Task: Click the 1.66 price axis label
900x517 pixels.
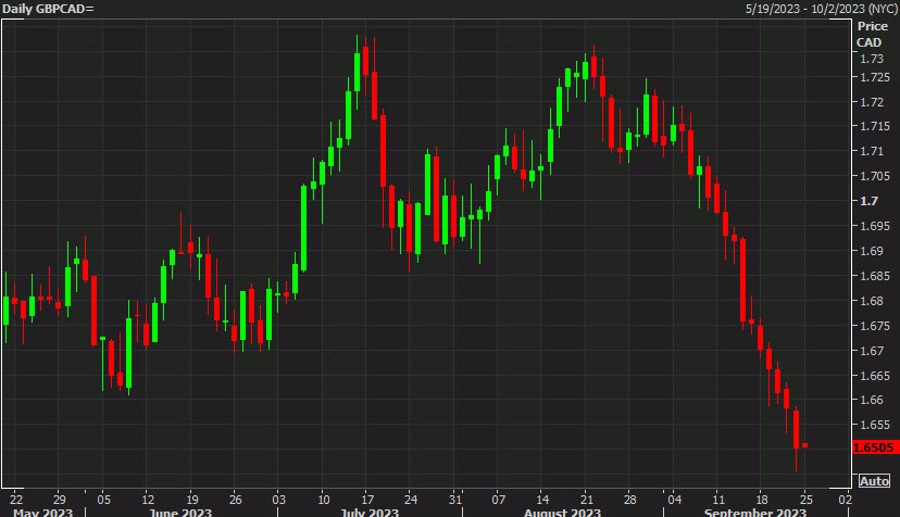Action: pos(870,400)
